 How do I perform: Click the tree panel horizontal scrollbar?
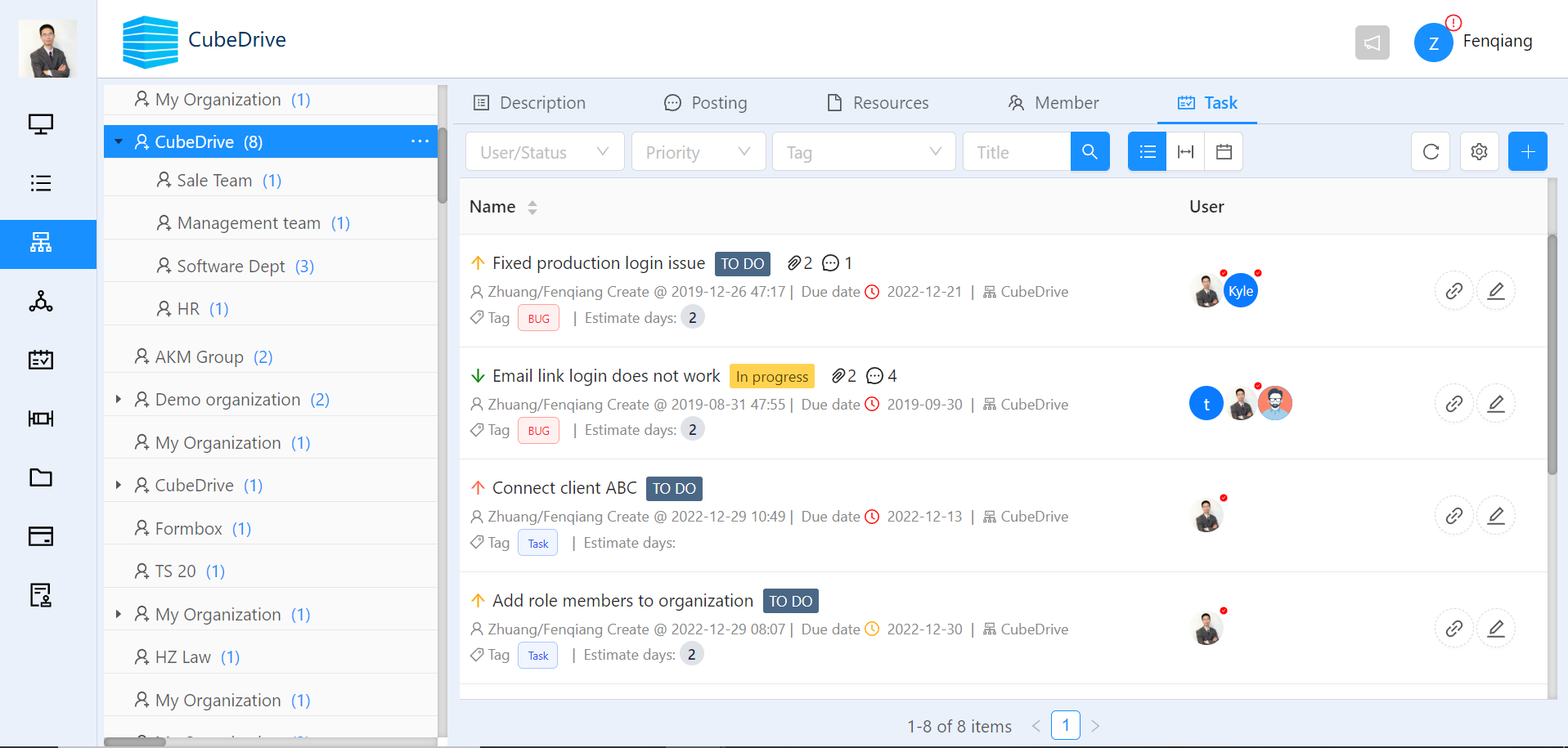pos(135,742)
